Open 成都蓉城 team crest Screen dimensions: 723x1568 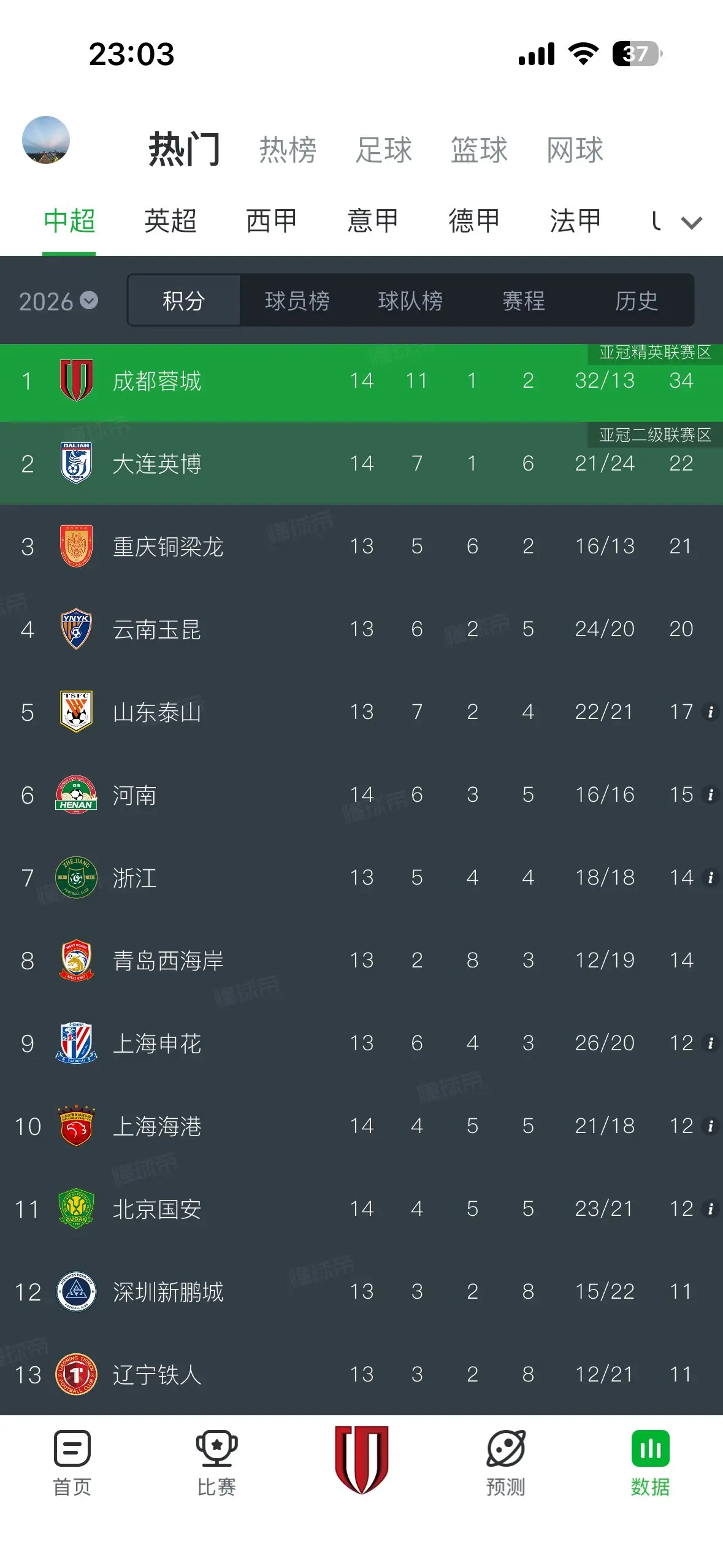tap(76, 380)
